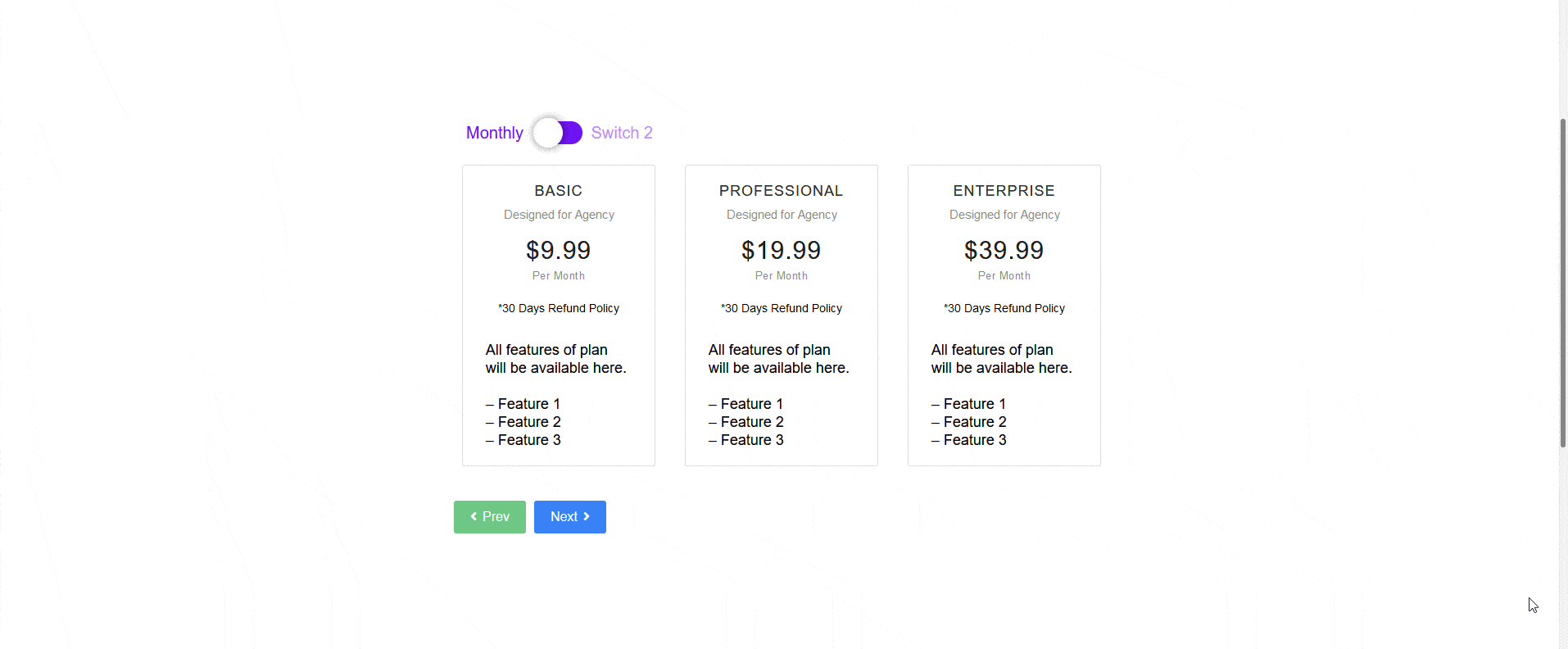Toggle the Monthly pricing switch
Viewport: 1568px width, 649px height.
tap(558, 133)
